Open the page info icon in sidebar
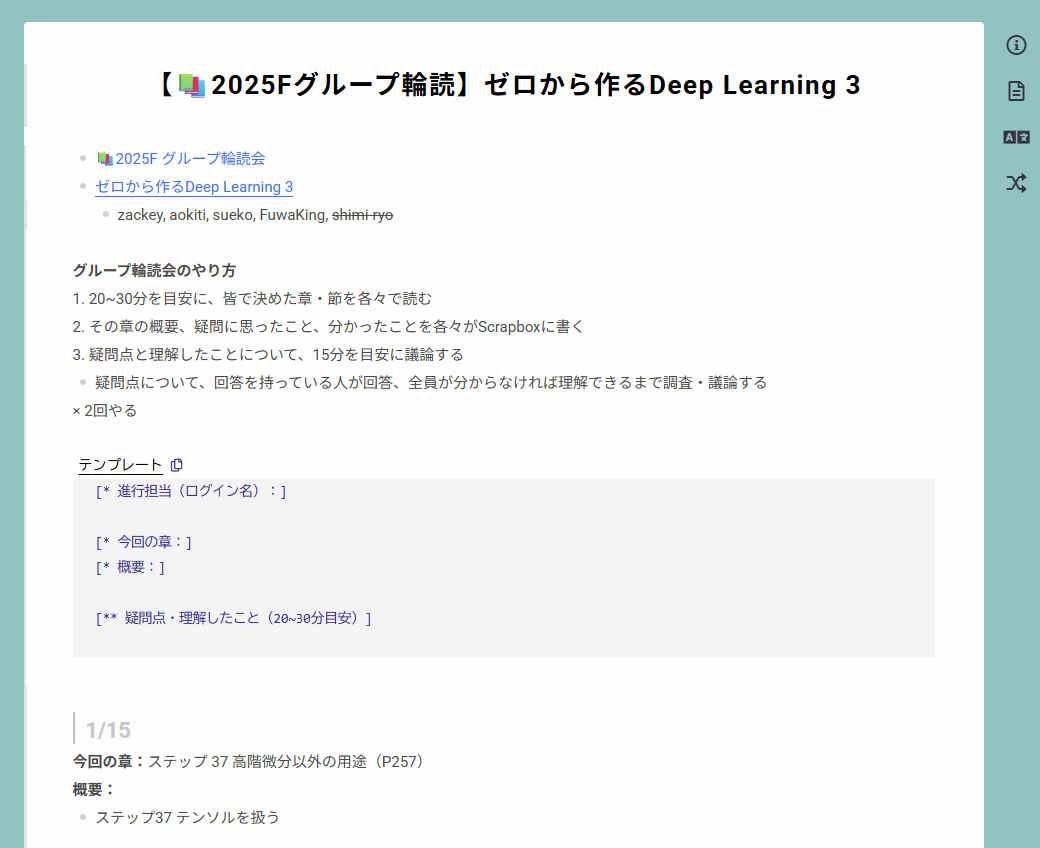 [x=1016, y=45]
